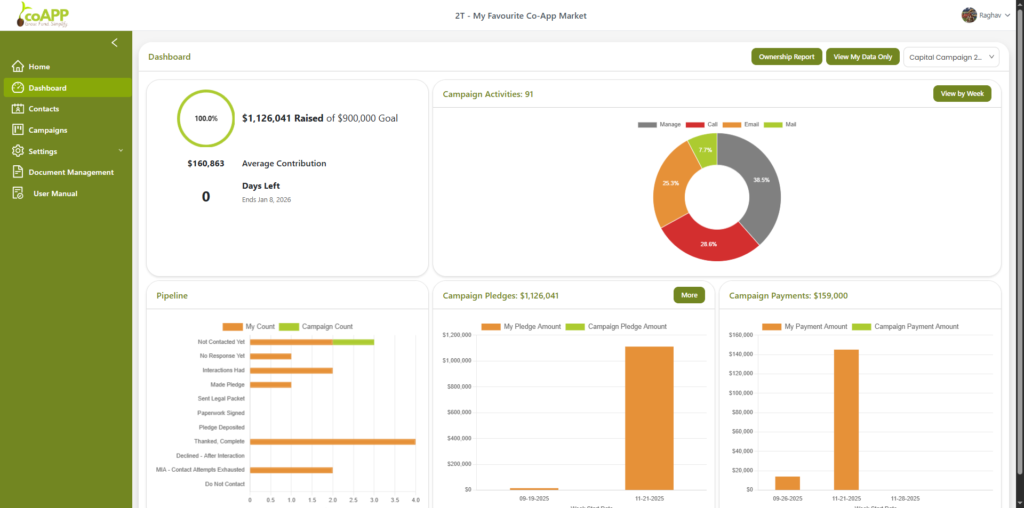
Task: Toggle My Payment Amount legend
Action: coord(772,326)
